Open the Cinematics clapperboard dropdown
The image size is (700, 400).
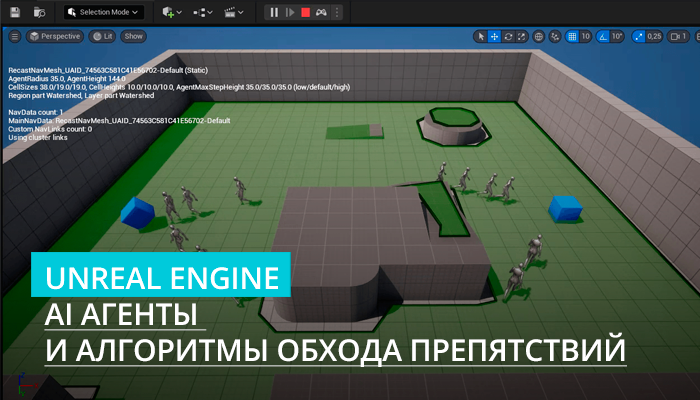(233, 12)
